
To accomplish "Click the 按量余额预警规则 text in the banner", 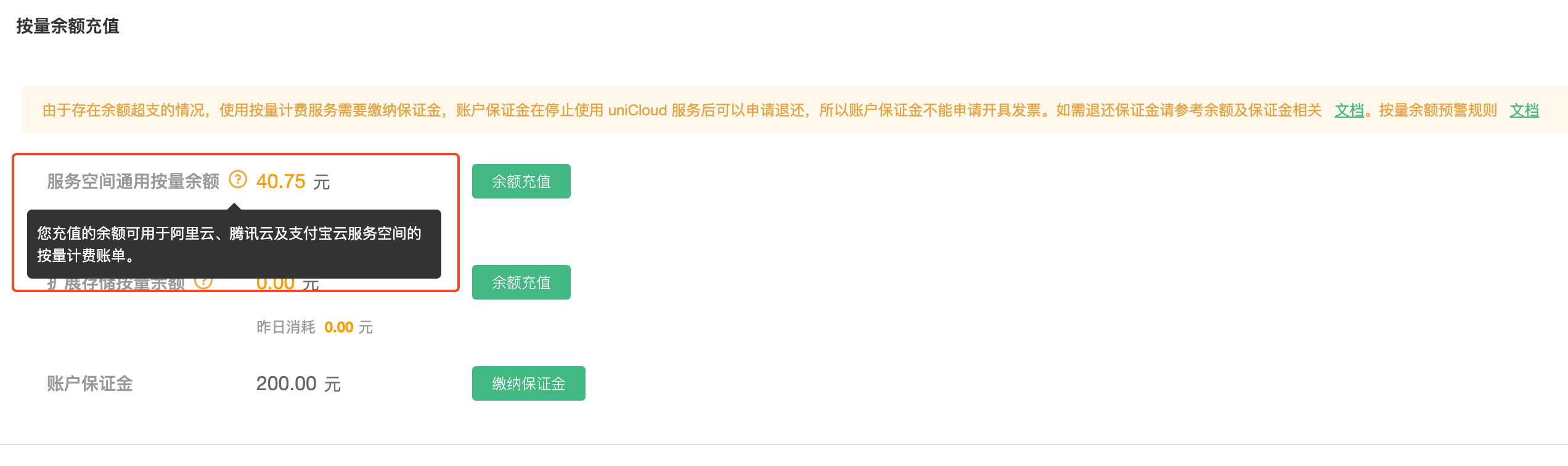I will (1438, 110).
